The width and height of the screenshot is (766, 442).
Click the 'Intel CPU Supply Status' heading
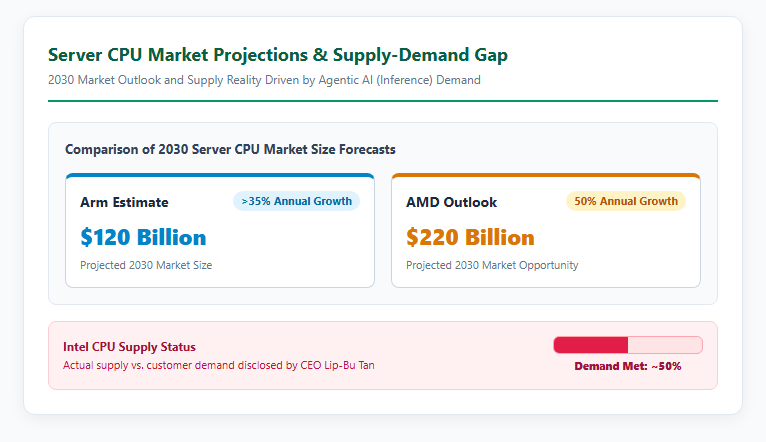pos(129,347)
